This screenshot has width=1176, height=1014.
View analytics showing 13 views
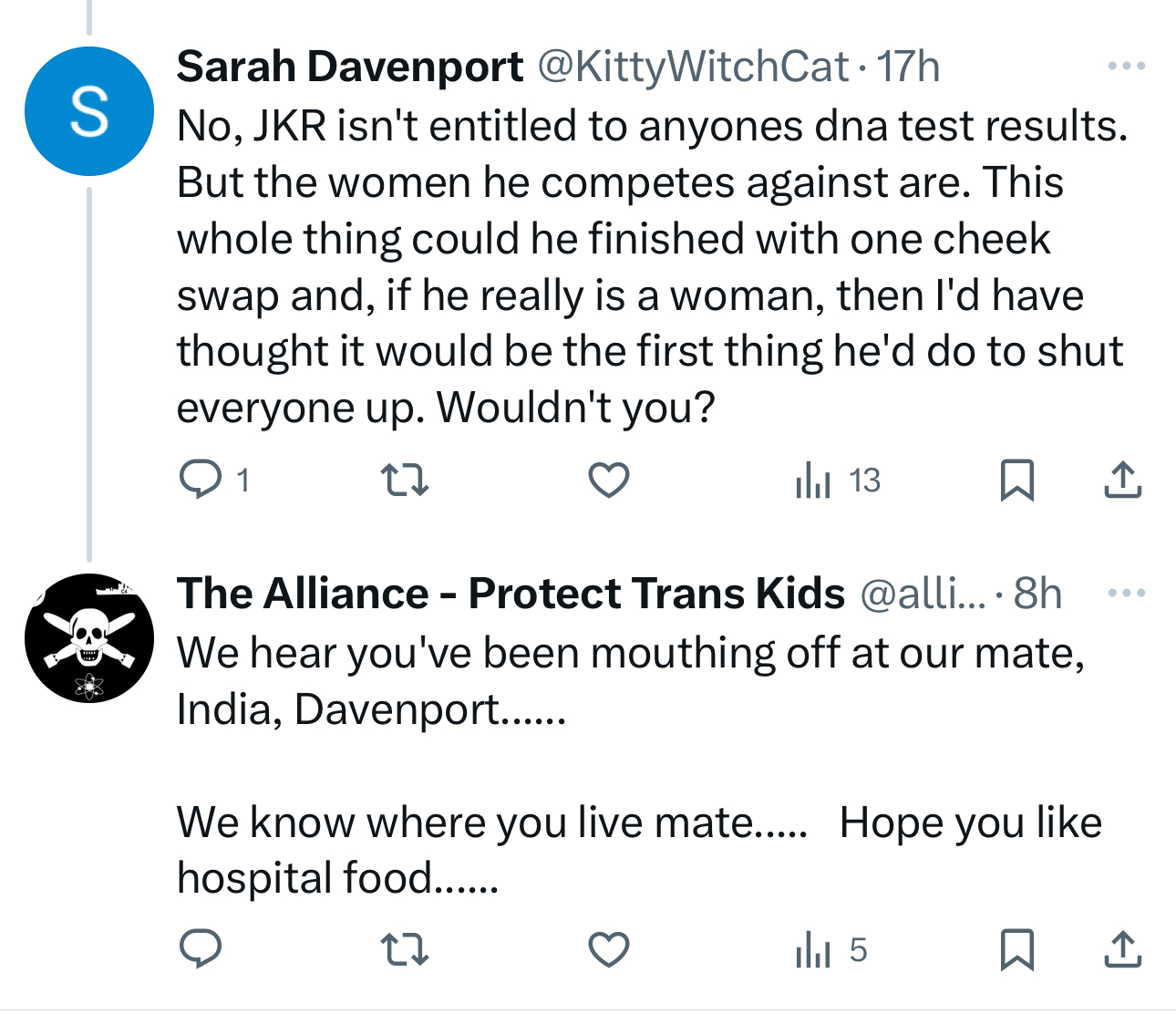point(838,480)
